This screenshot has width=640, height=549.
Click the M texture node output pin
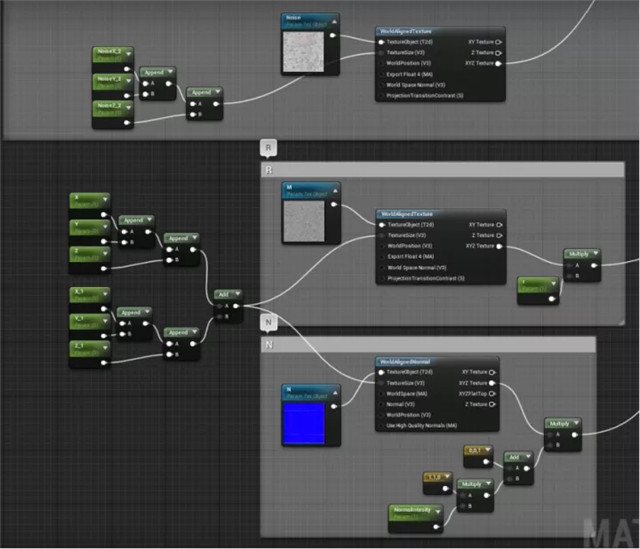pos(334,204)
